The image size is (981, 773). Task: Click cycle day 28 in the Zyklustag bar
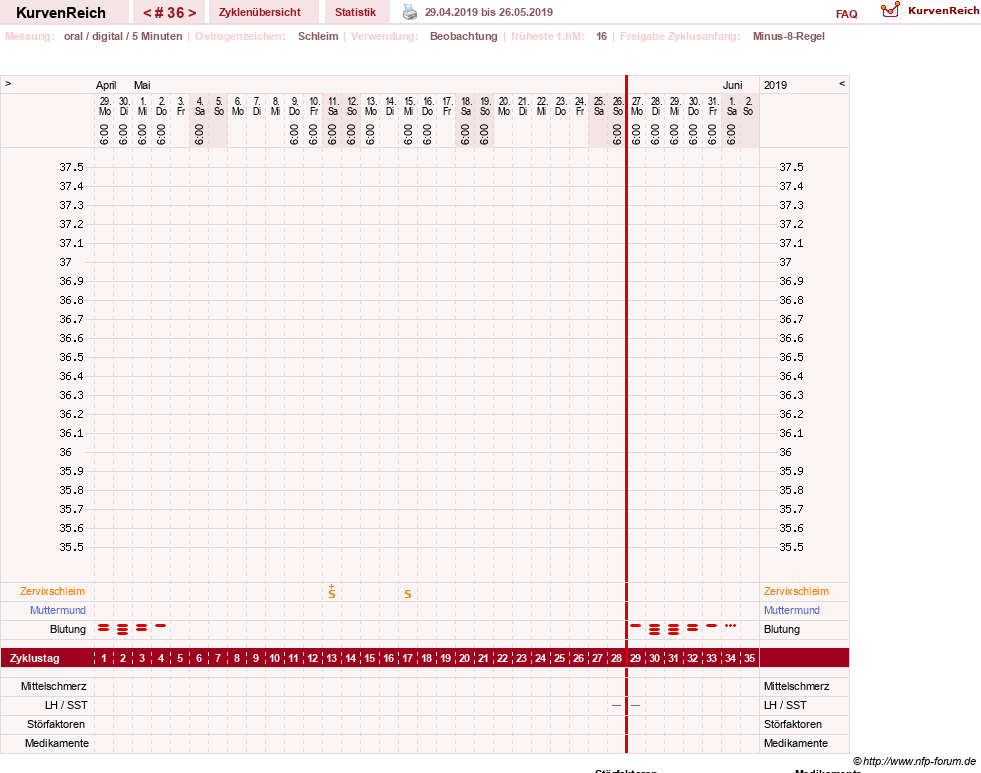click(x=616, y=659)
